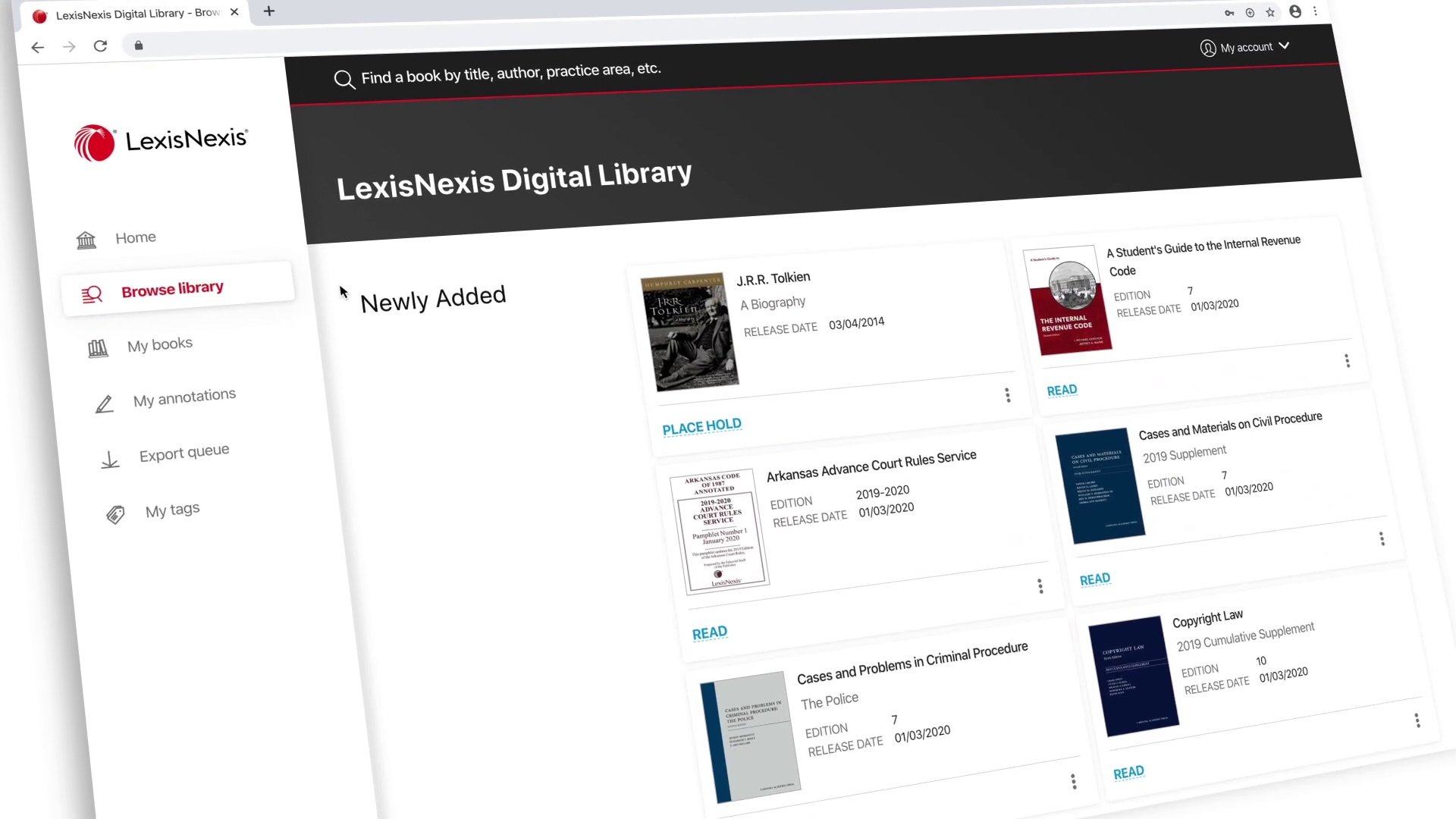Open the Home sidebar item
The height and width of the screenshot is (819, 1456).
pos(135,238)
